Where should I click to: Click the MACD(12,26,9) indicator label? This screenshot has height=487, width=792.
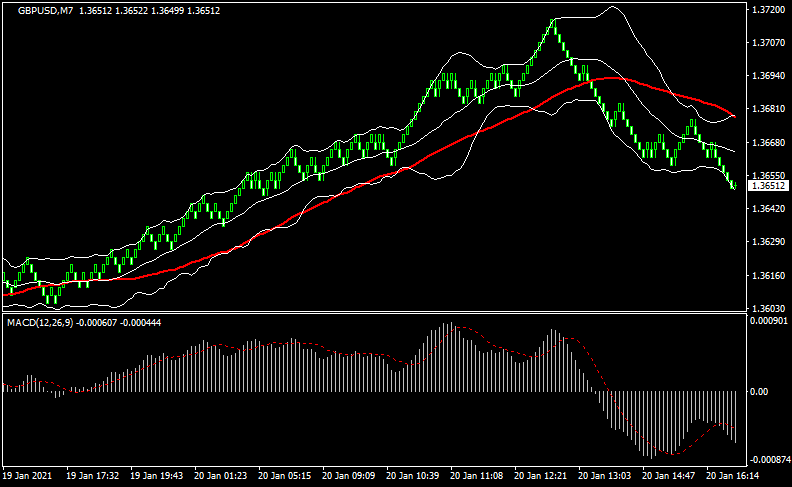(40, 322)
